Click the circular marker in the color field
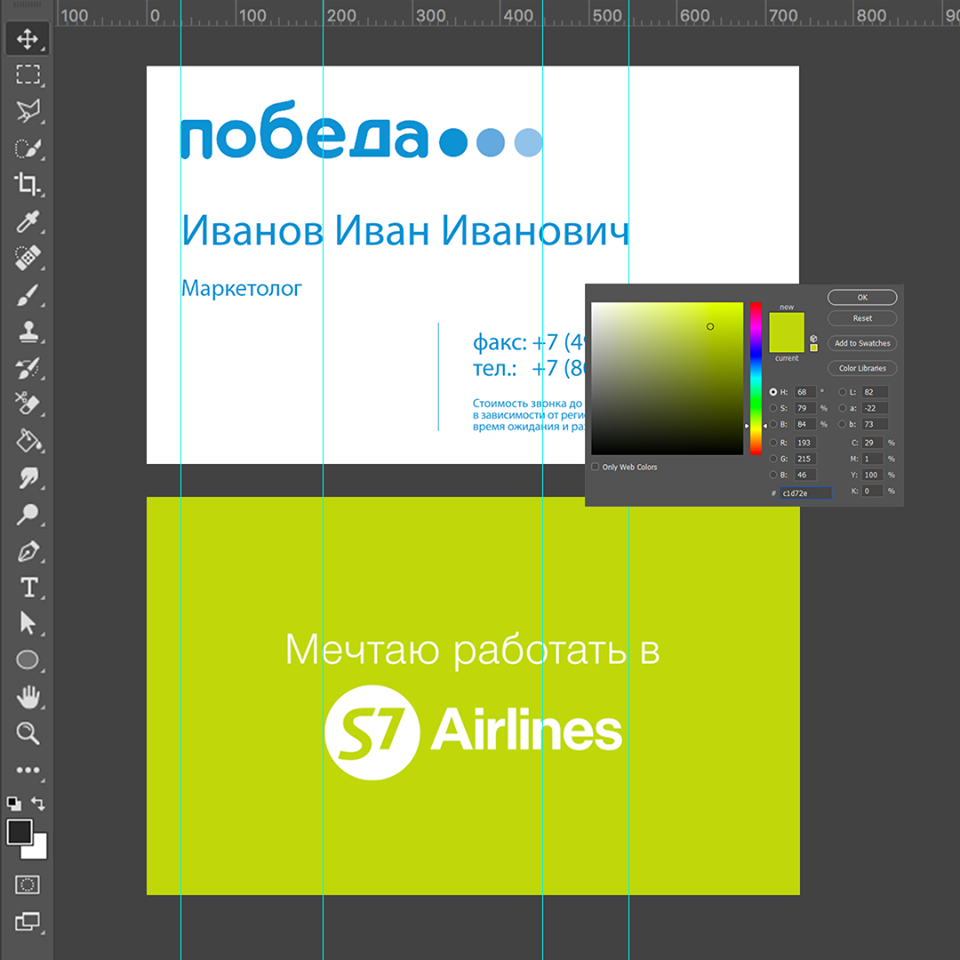 710,326
